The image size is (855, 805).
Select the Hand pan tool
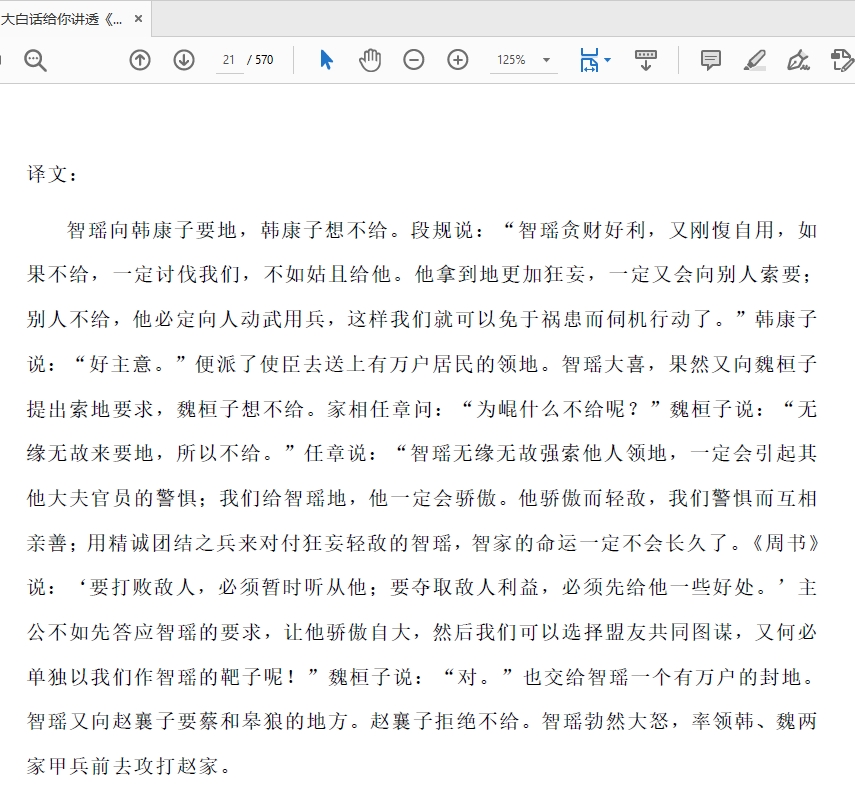(x=370, y=60)
